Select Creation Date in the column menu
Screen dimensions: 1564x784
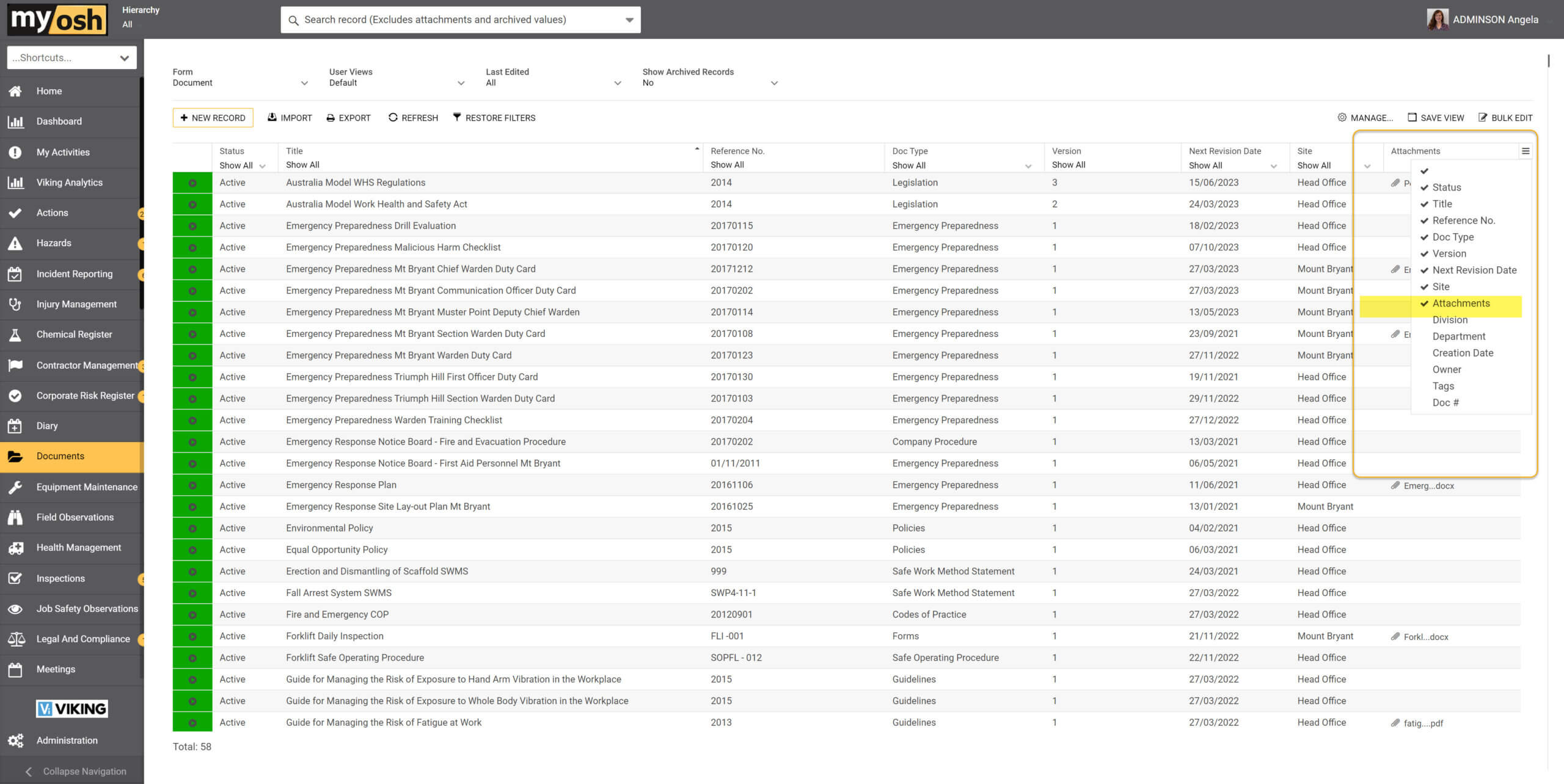click(1463, 352)
